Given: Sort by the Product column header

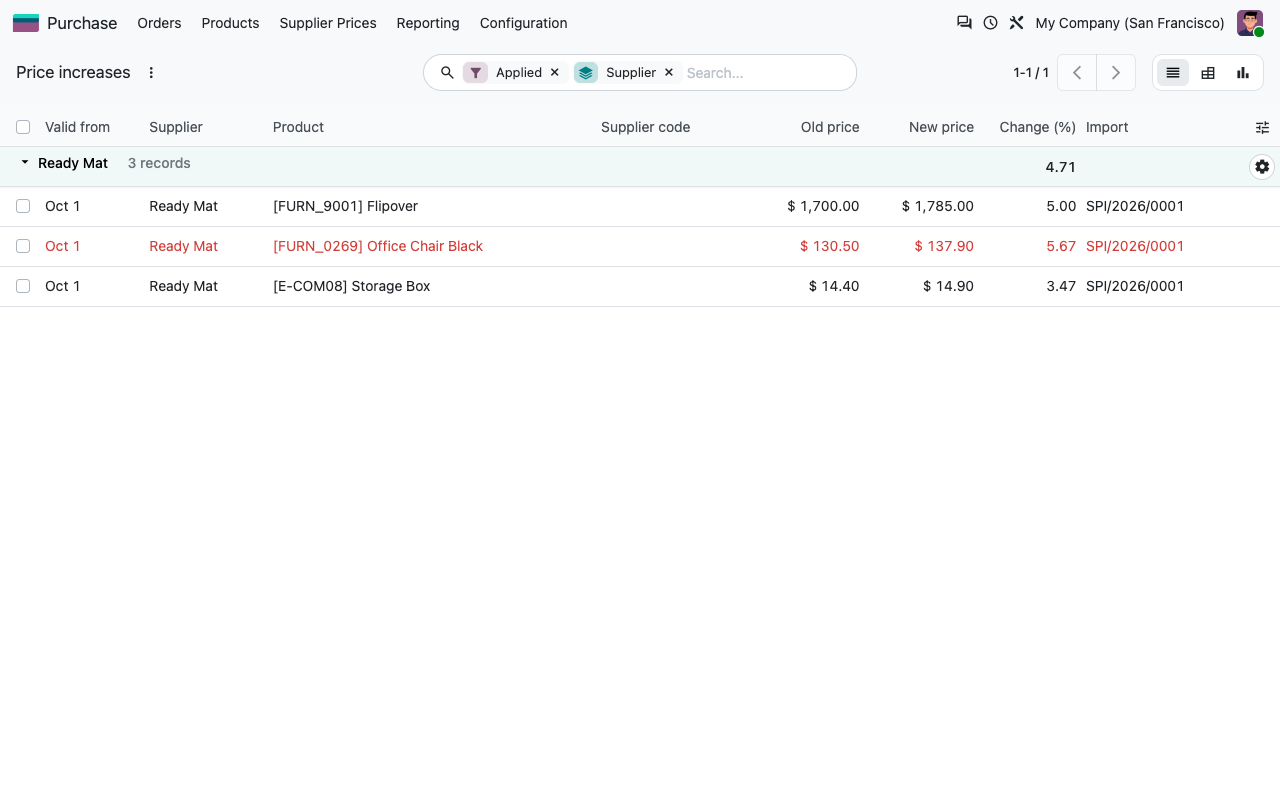Looking at the screenshot, I should (298, 127).
